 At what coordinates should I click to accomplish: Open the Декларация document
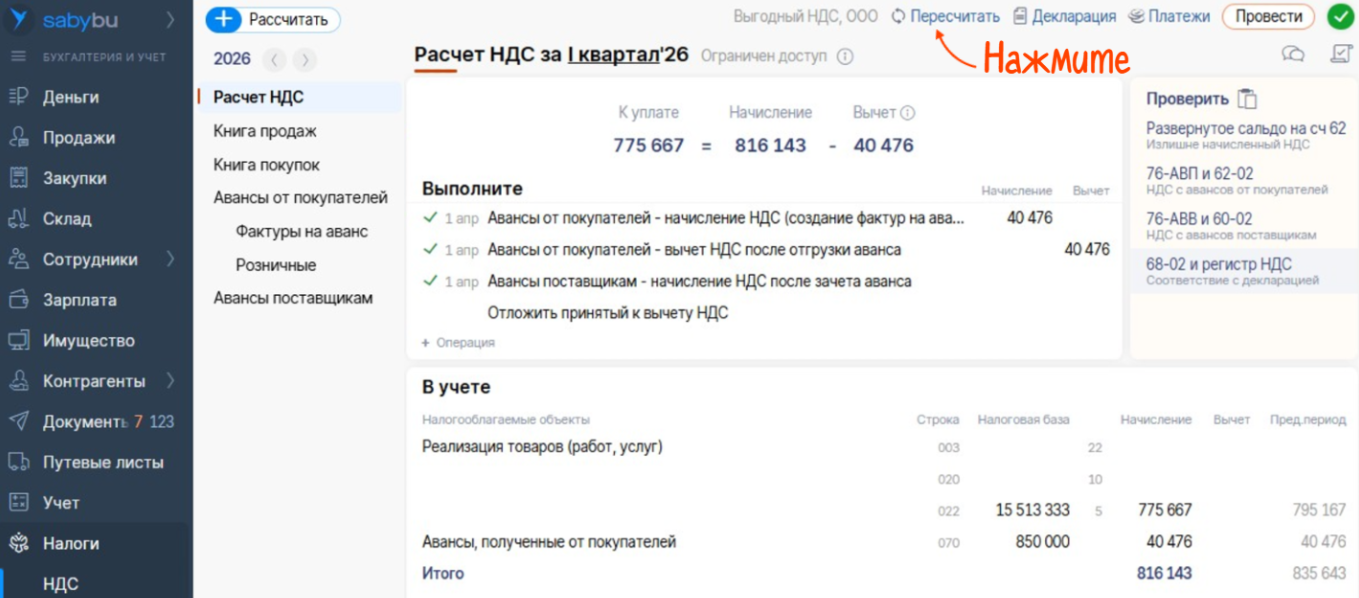(x=1064, y=16)
